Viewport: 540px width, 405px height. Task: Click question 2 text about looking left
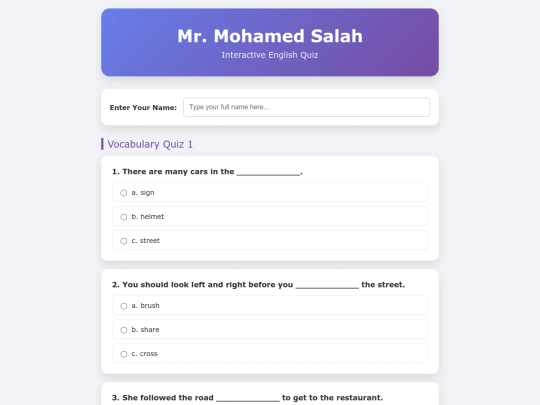tap(258, 284)
